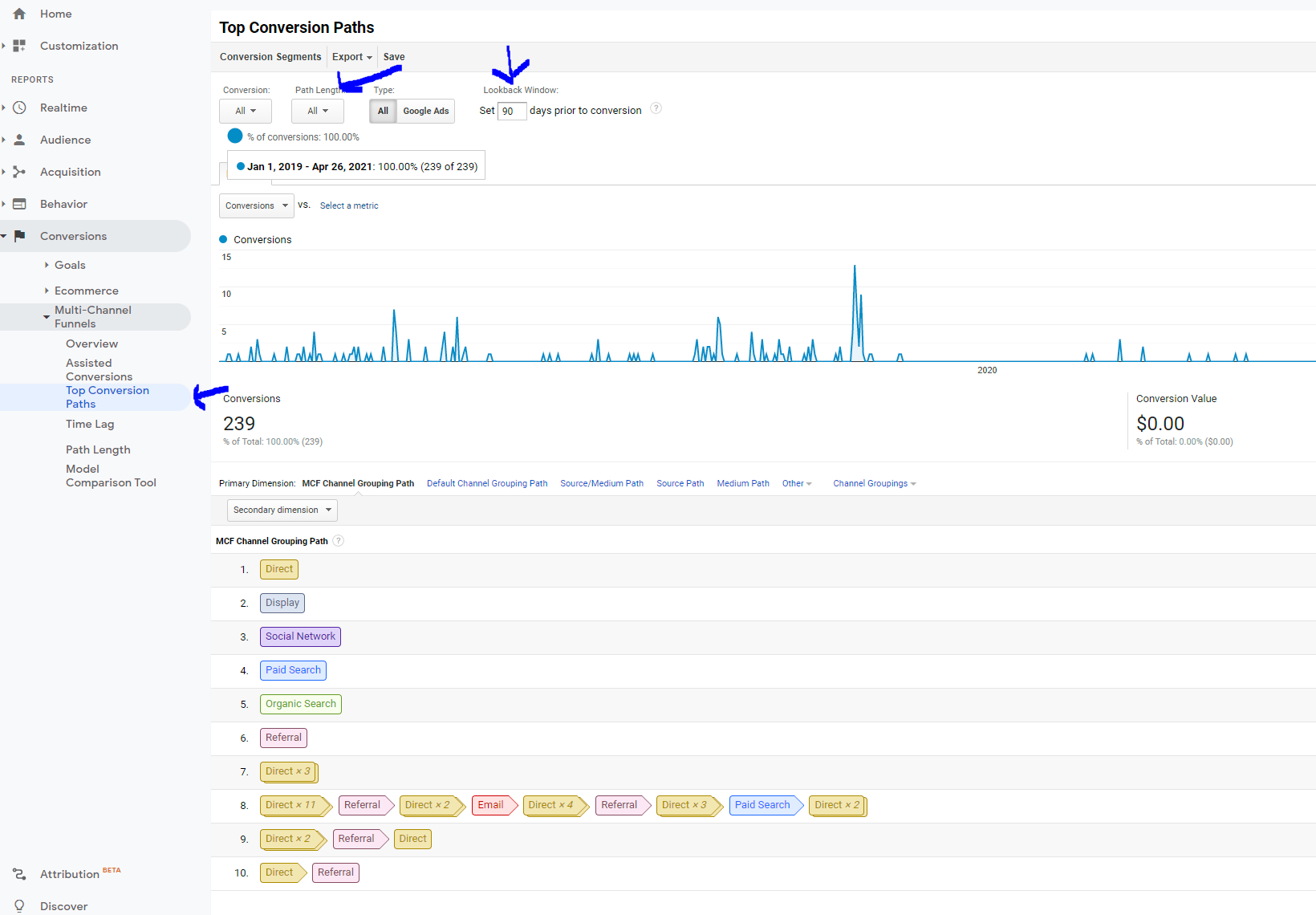Image resolution: width=1316 pixels, height=915 pixels.
Task: Click the Select a metric link
Action: (x=349, y=205)
